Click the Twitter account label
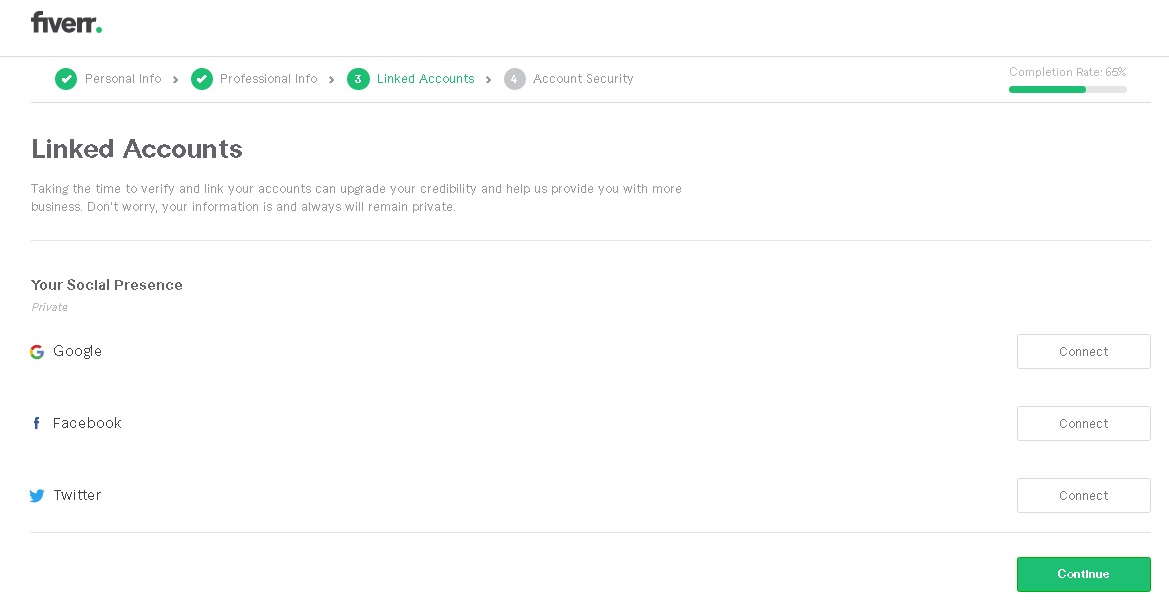 coord(78,495)
